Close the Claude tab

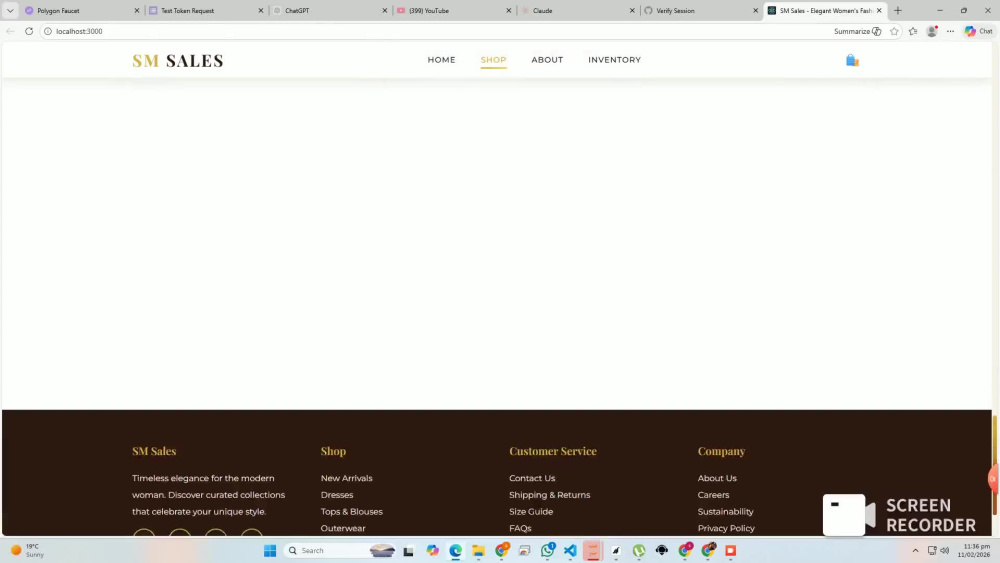click(x=632, y=11)
